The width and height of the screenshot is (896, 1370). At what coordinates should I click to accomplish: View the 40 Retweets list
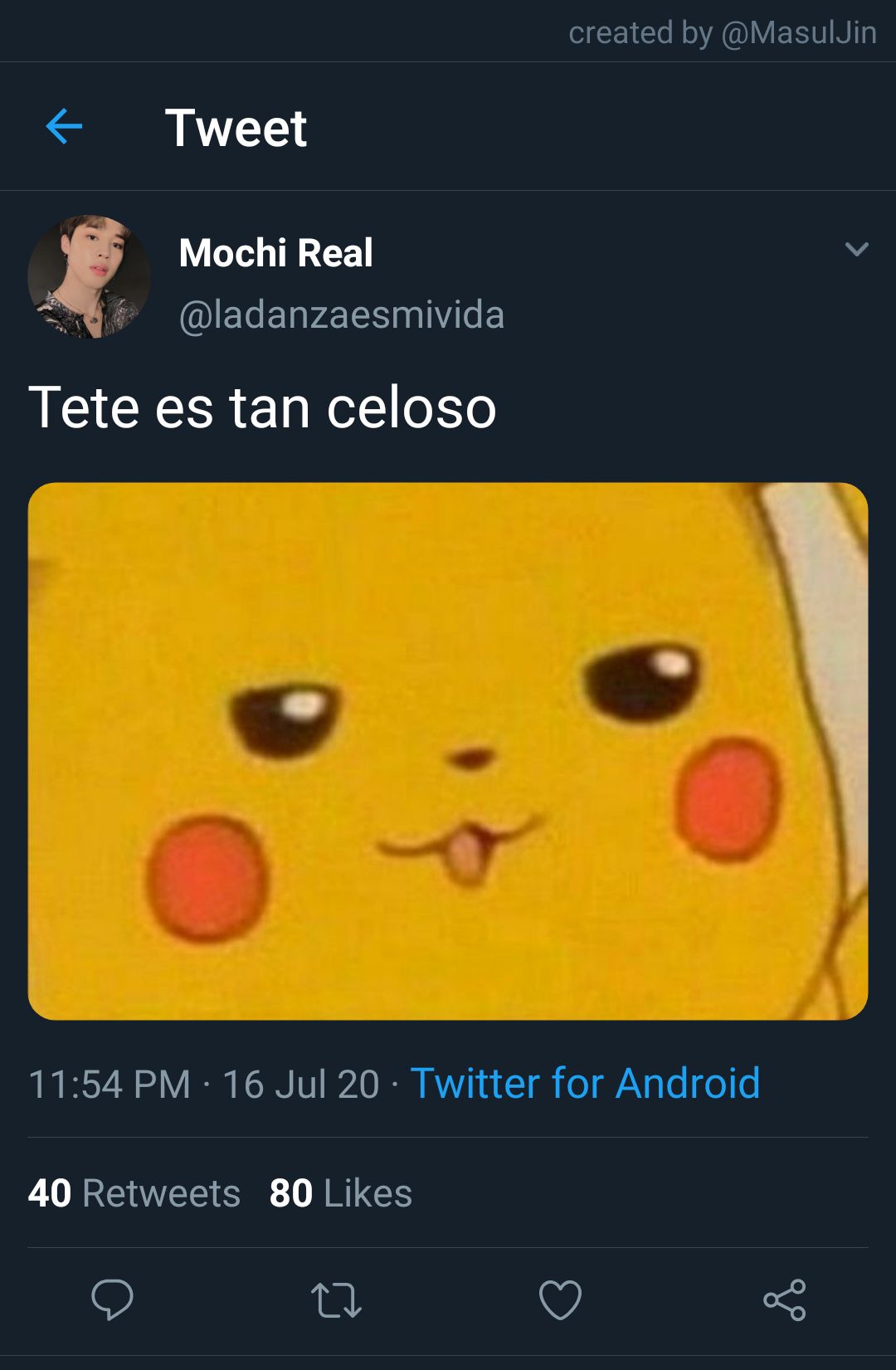134,1193
